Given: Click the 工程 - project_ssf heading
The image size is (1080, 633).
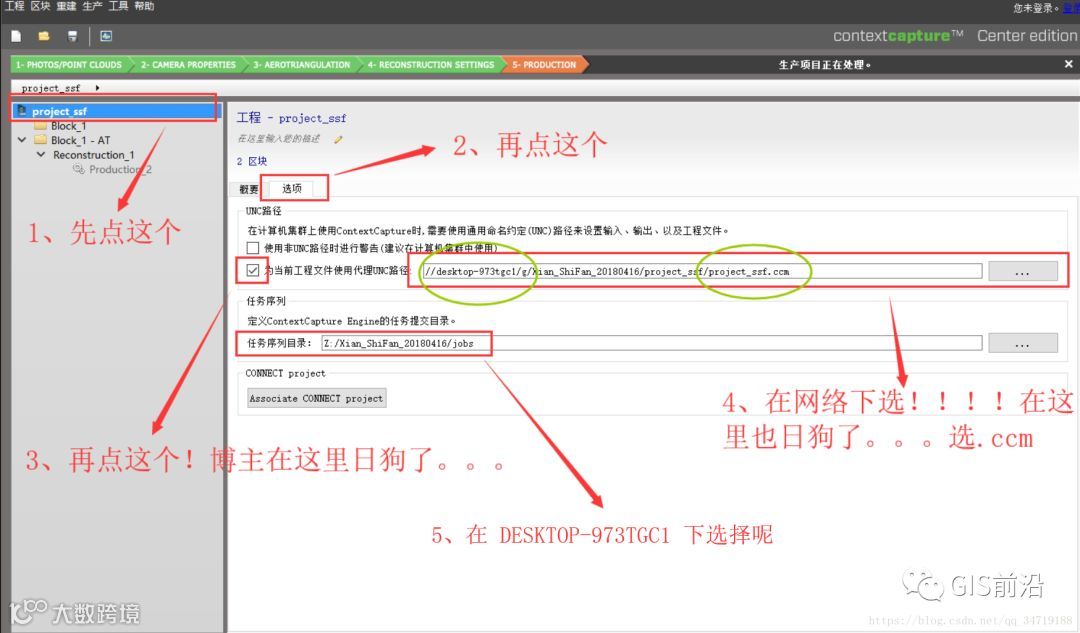Looking at the screenshot, I should pyautogui.click(x=291, y=118).
